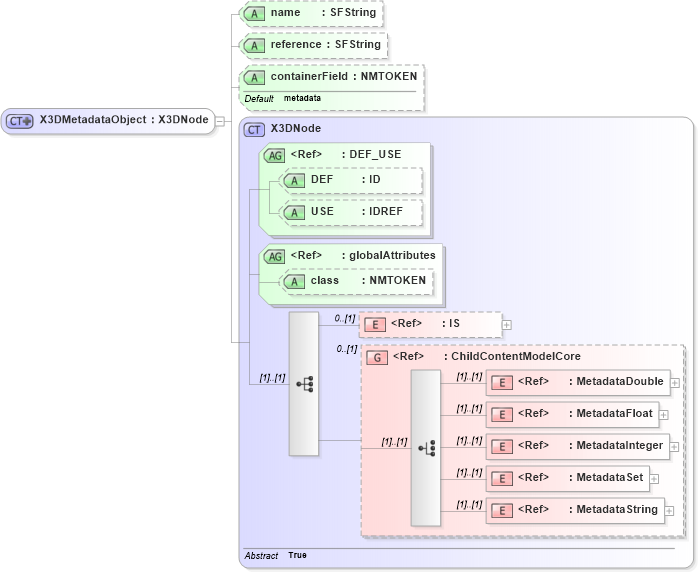Click the G icon of ChildContentModelCore
This screenshot has height=572, width=698.
(x=377, y=357)
